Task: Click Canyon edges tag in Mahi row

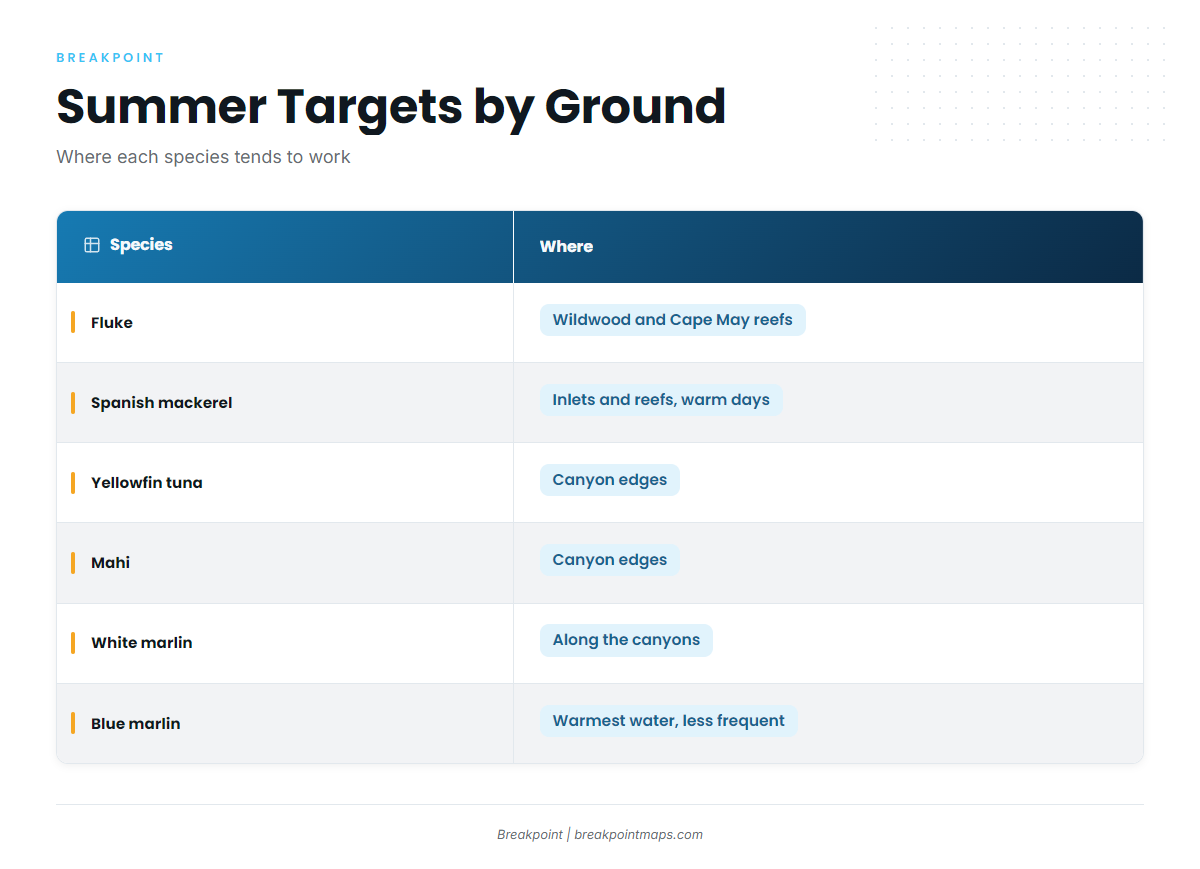Action: 609,560
